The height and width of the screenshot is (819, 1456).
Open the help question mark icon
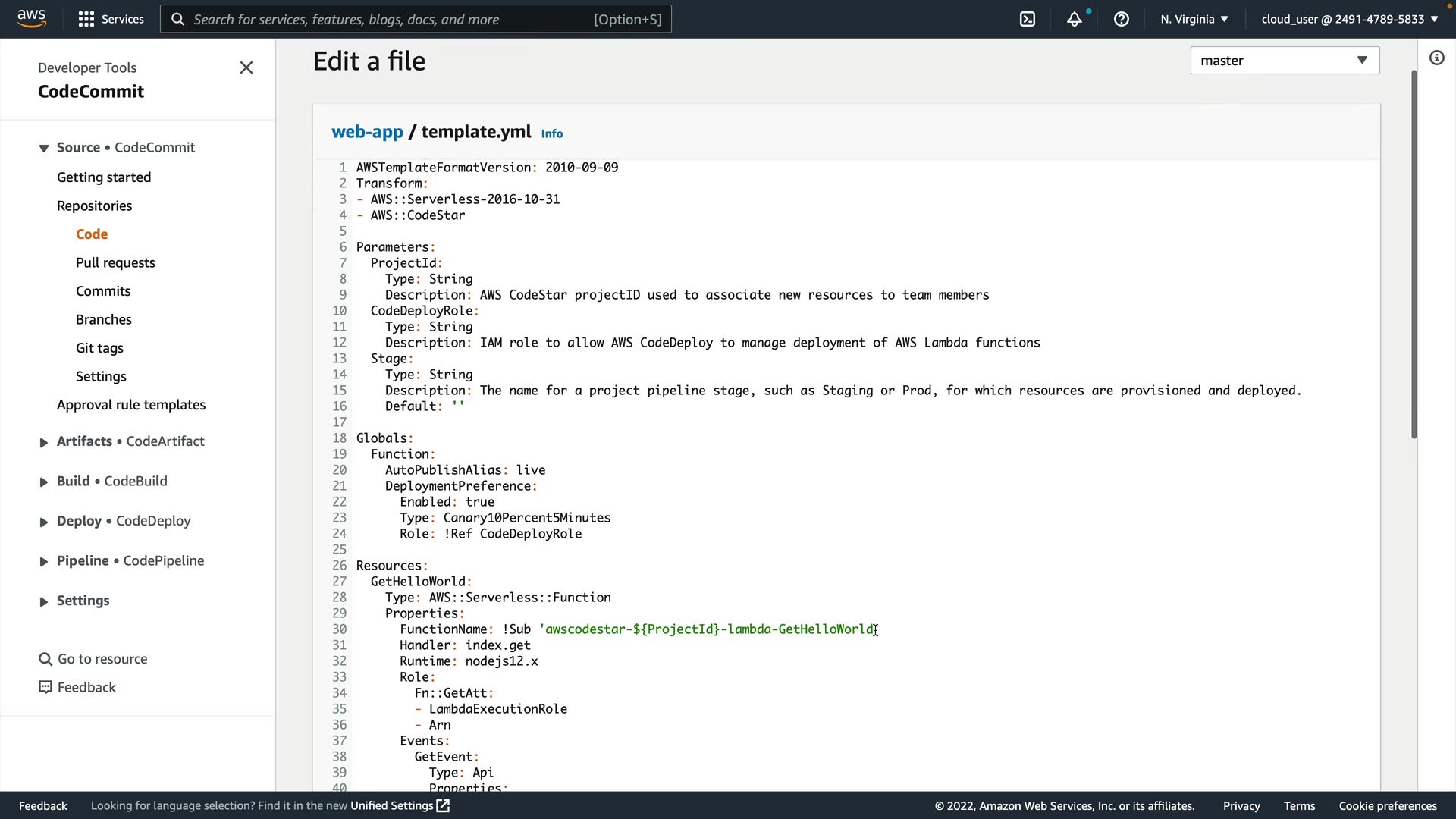(1121, 19)
